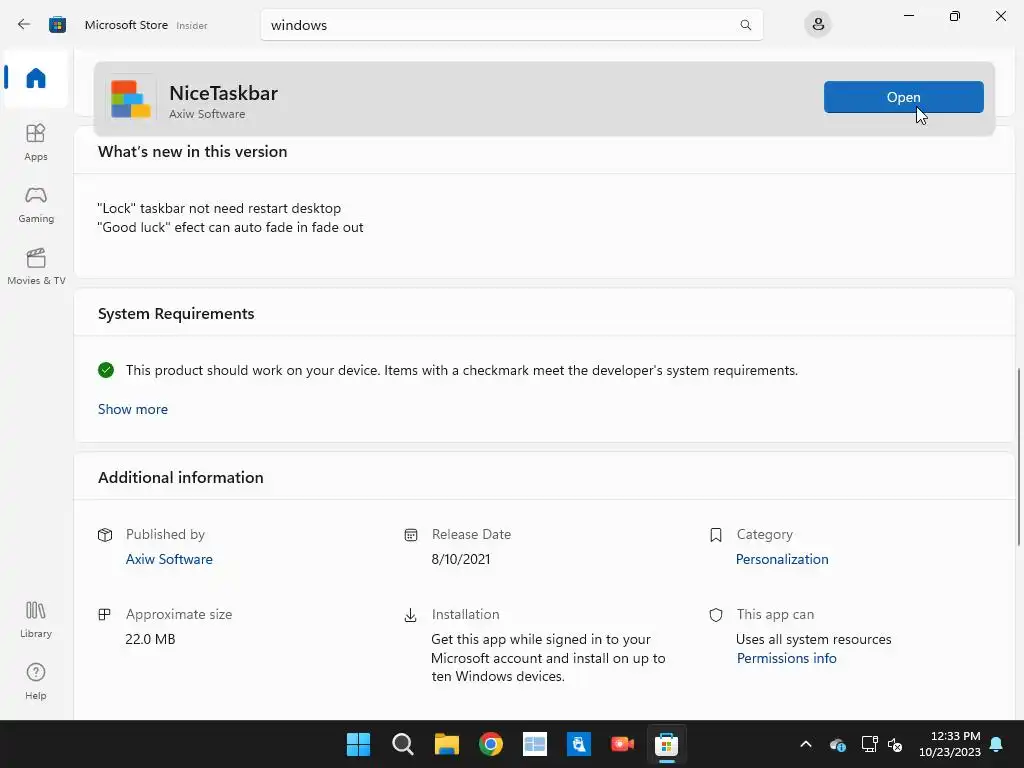Open Library in the sidebar
The height and width of the screenshot is (768, 1024).
(x=36, y=619)
